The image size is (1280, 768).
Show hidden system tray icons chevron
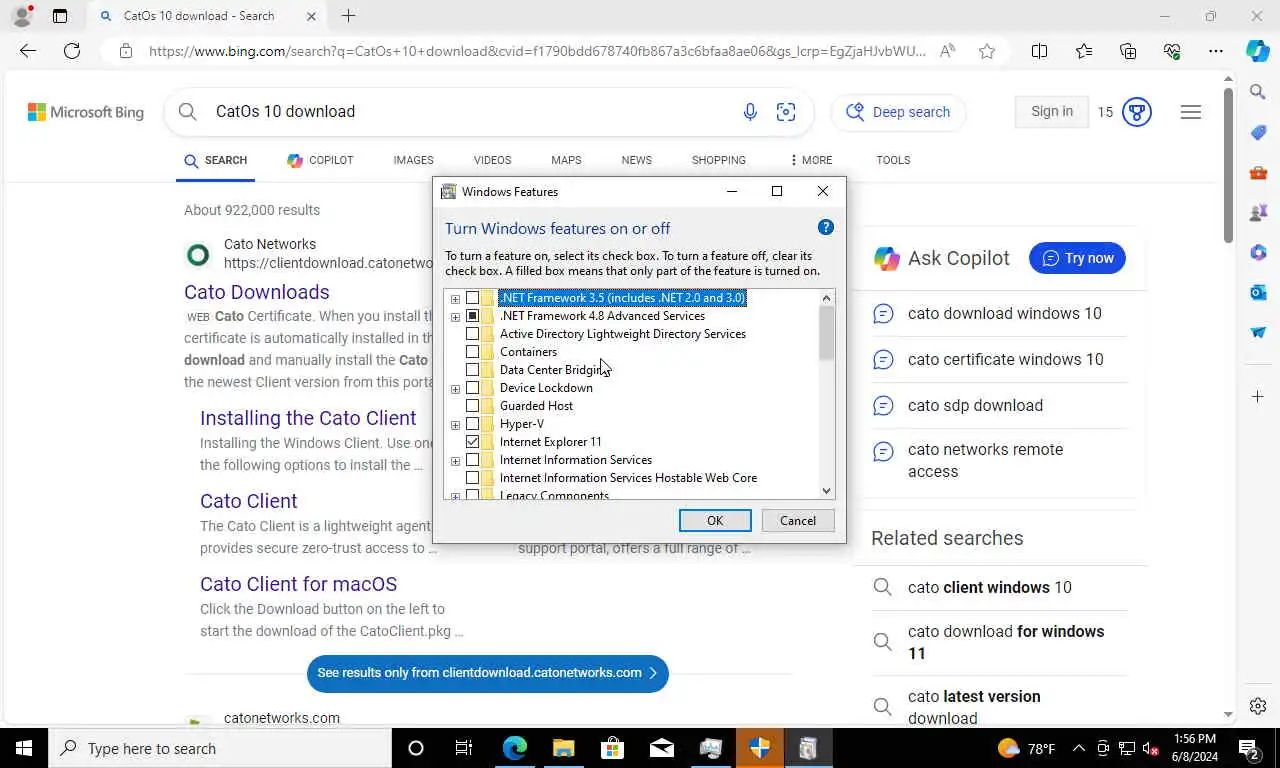coord(1078,748)
